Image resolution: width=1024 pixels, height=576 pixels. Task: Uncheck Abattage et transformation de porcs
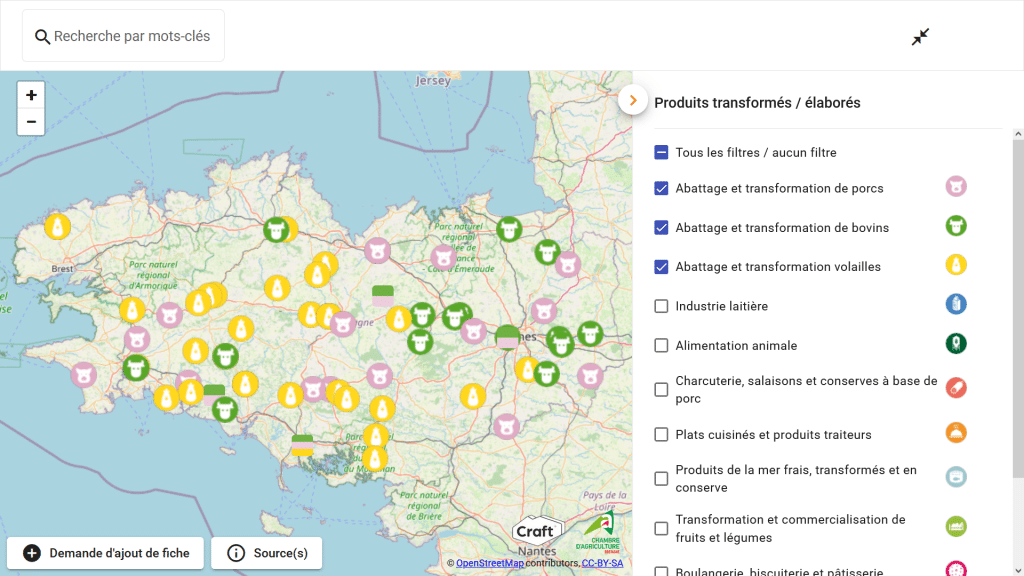tap(661, 188)
